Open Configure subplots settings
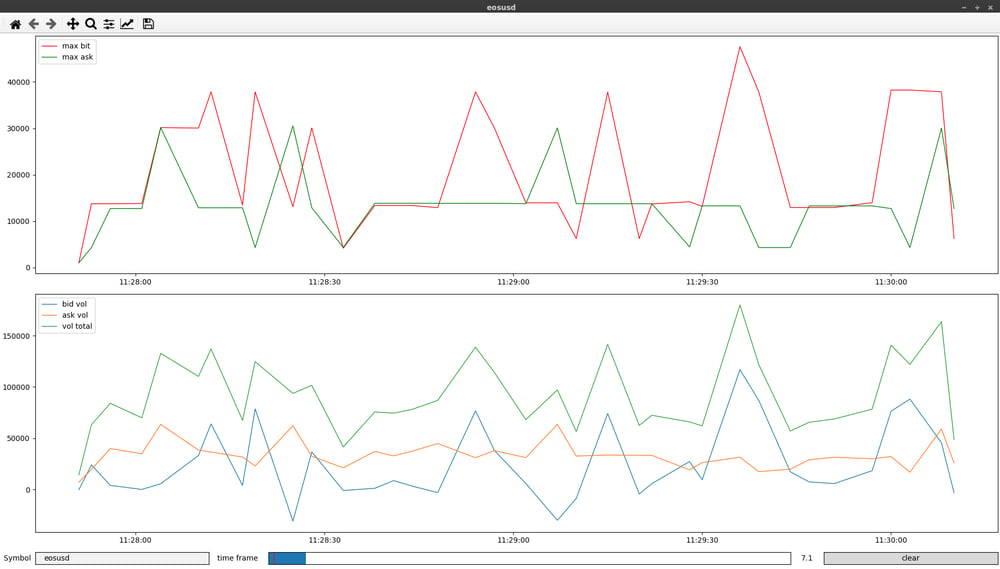Image resolution: width=1000 pixels, height=569 pixels. 109,24
